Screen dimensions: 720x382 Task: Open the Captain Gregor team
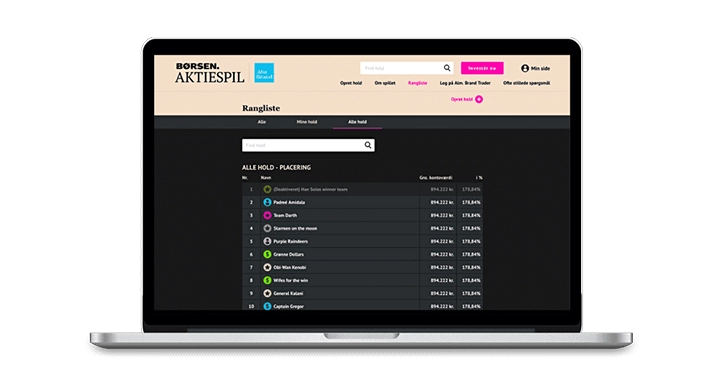point(289,306)
